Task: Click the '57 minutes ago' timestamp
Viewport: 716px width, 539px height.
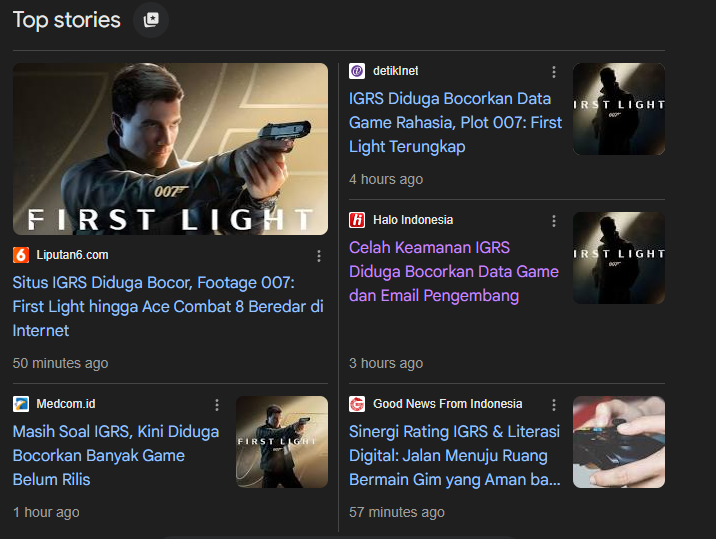Action: pos(397,512)
